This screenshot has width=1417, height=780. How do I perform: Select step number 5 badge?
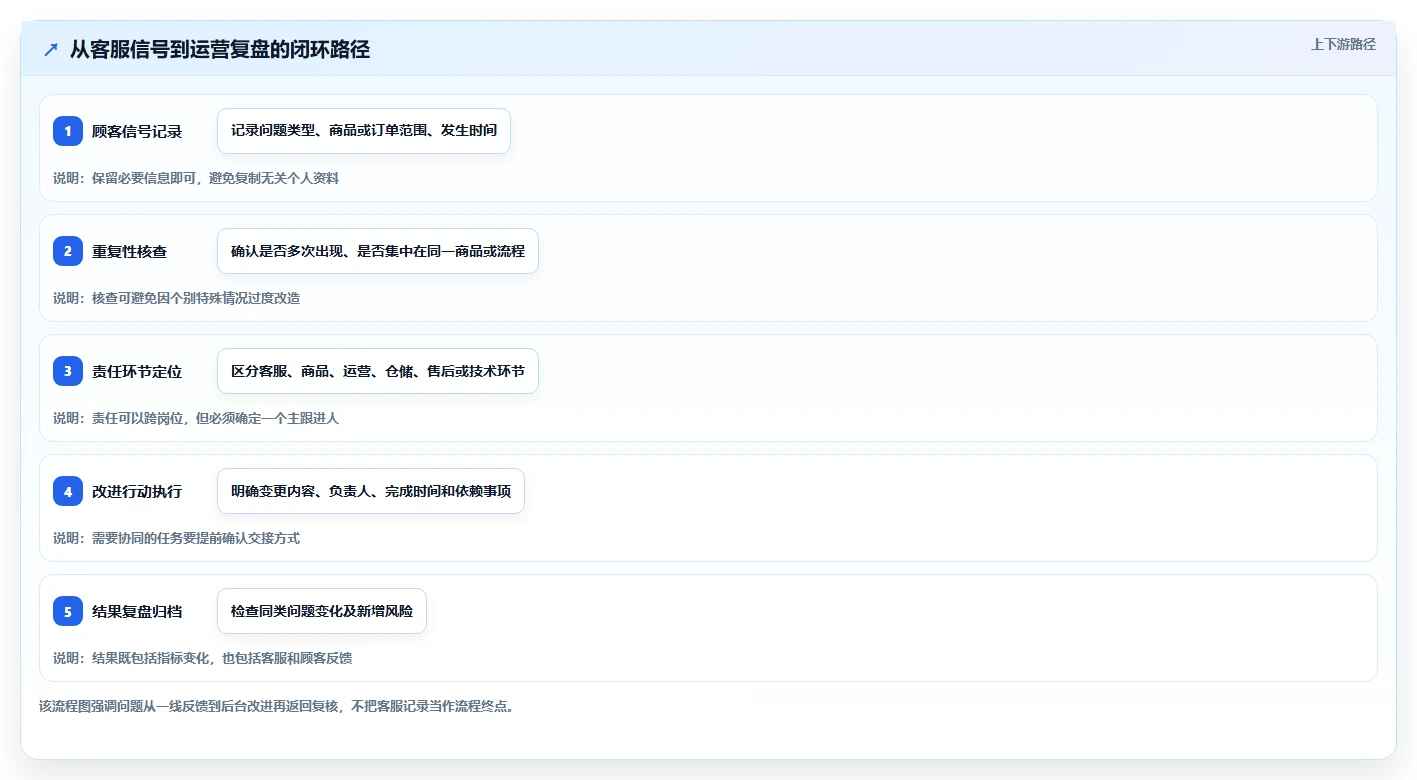[68, 611]
